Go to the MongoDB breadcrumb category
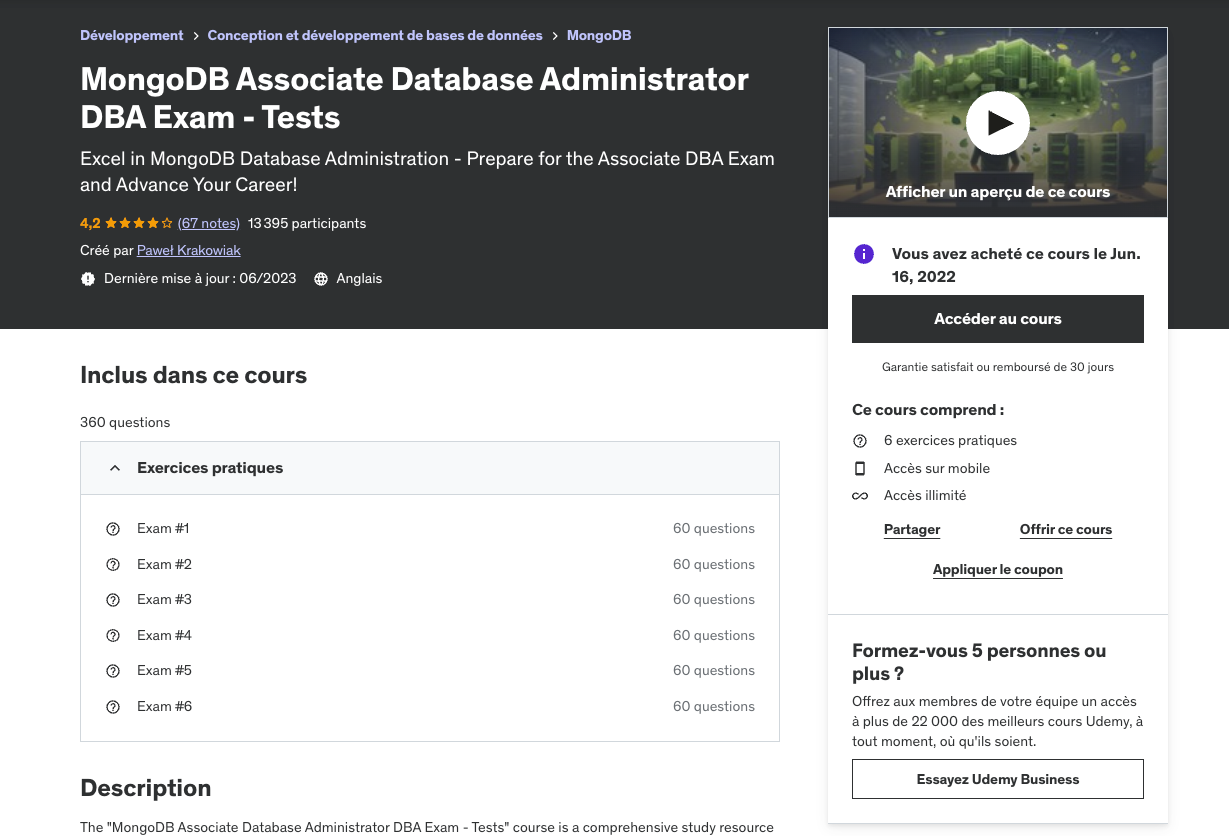1229x836 pixels. (x=599, y=35)
